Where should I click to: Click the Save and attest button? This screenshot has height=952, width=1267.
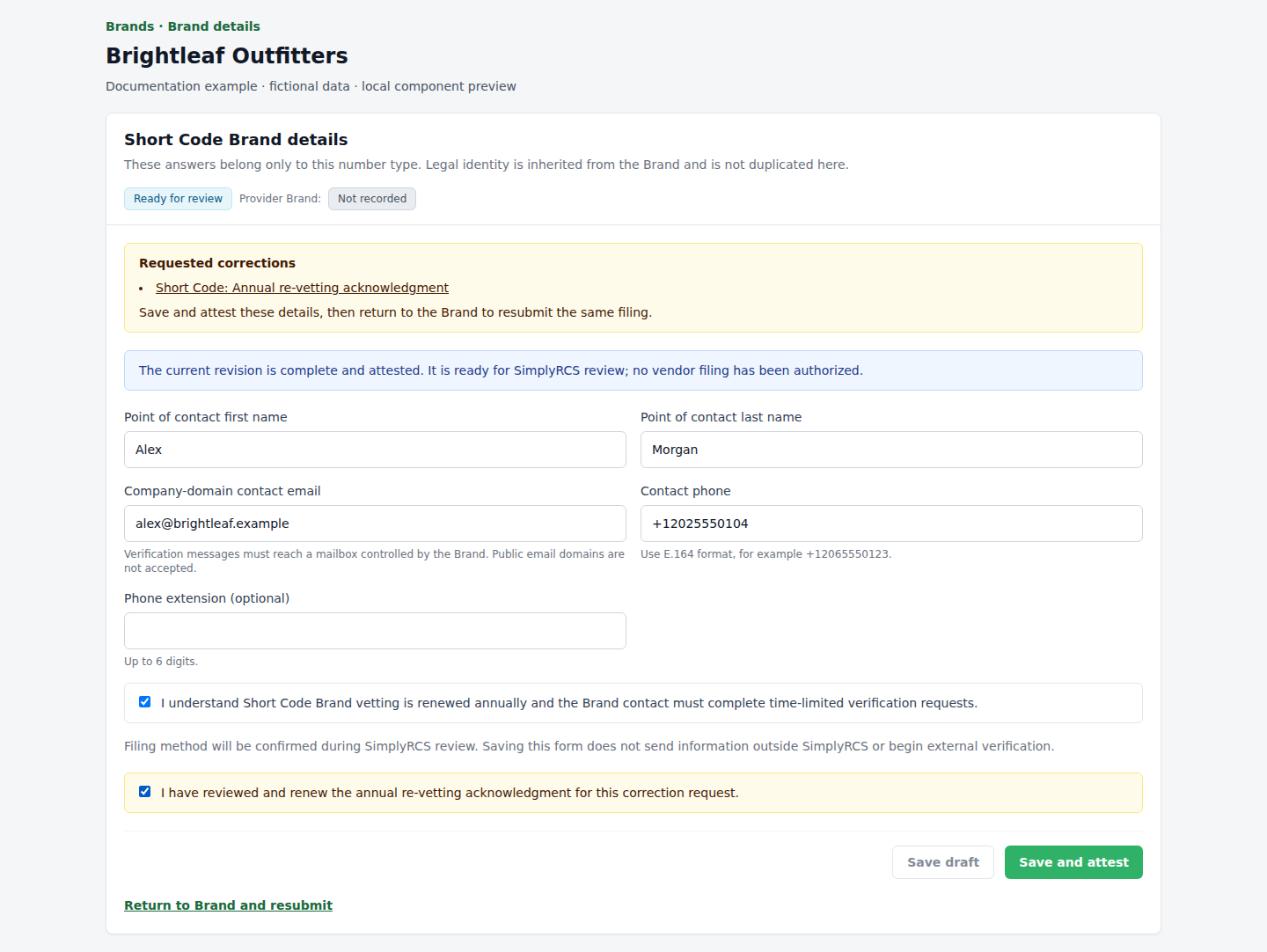point(1073,862)
